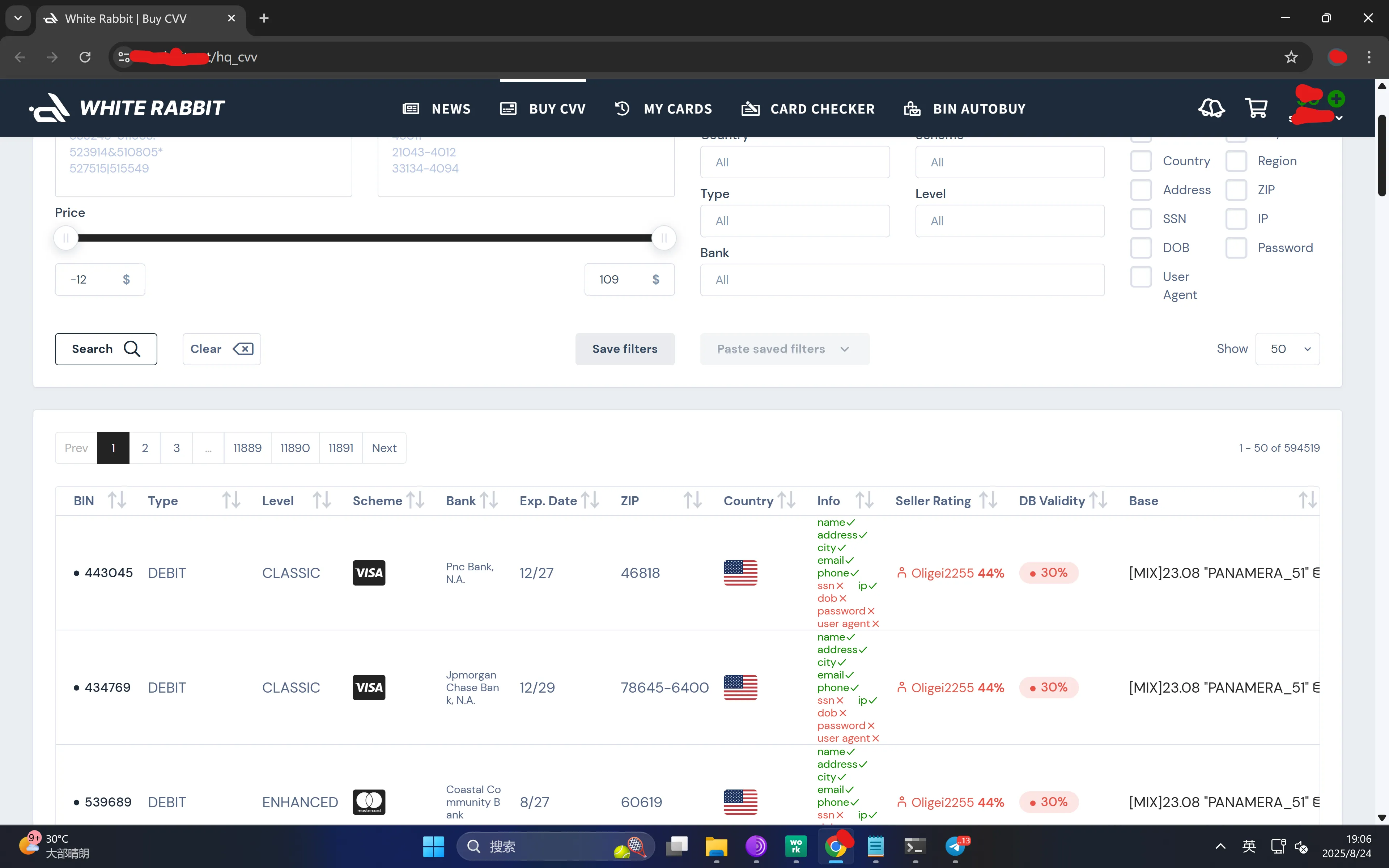Expand the Paste saved filters dropdown
Image resolution: width=1389 pixels, height=868 pixels.
785,349
